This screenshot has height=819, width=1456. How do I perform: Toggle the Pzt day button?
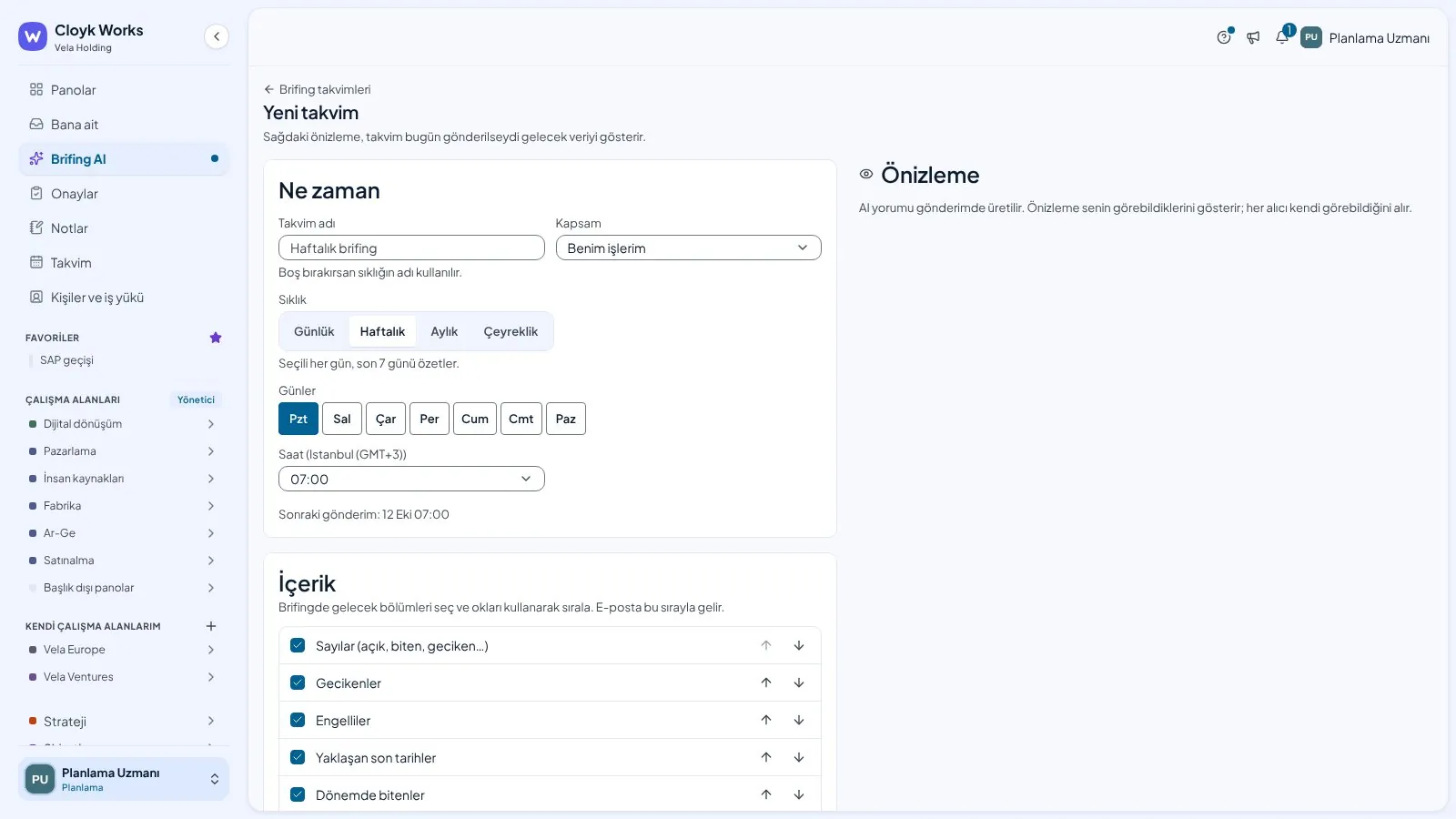(298, 419)
